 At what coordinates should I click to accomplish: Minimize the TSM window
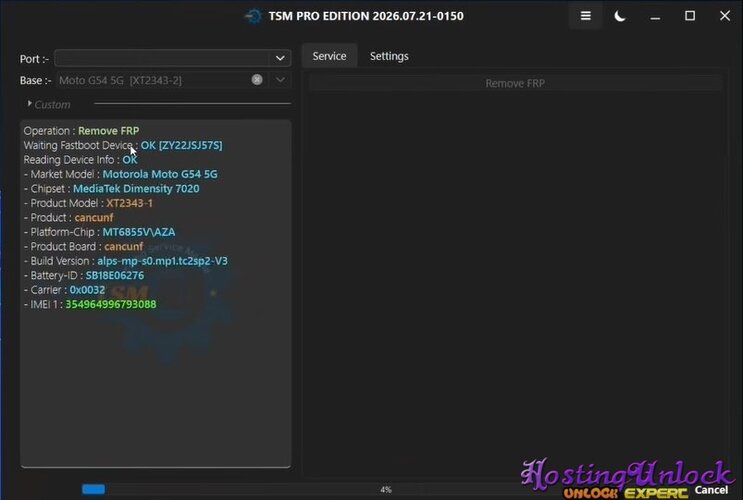point(655,16)
